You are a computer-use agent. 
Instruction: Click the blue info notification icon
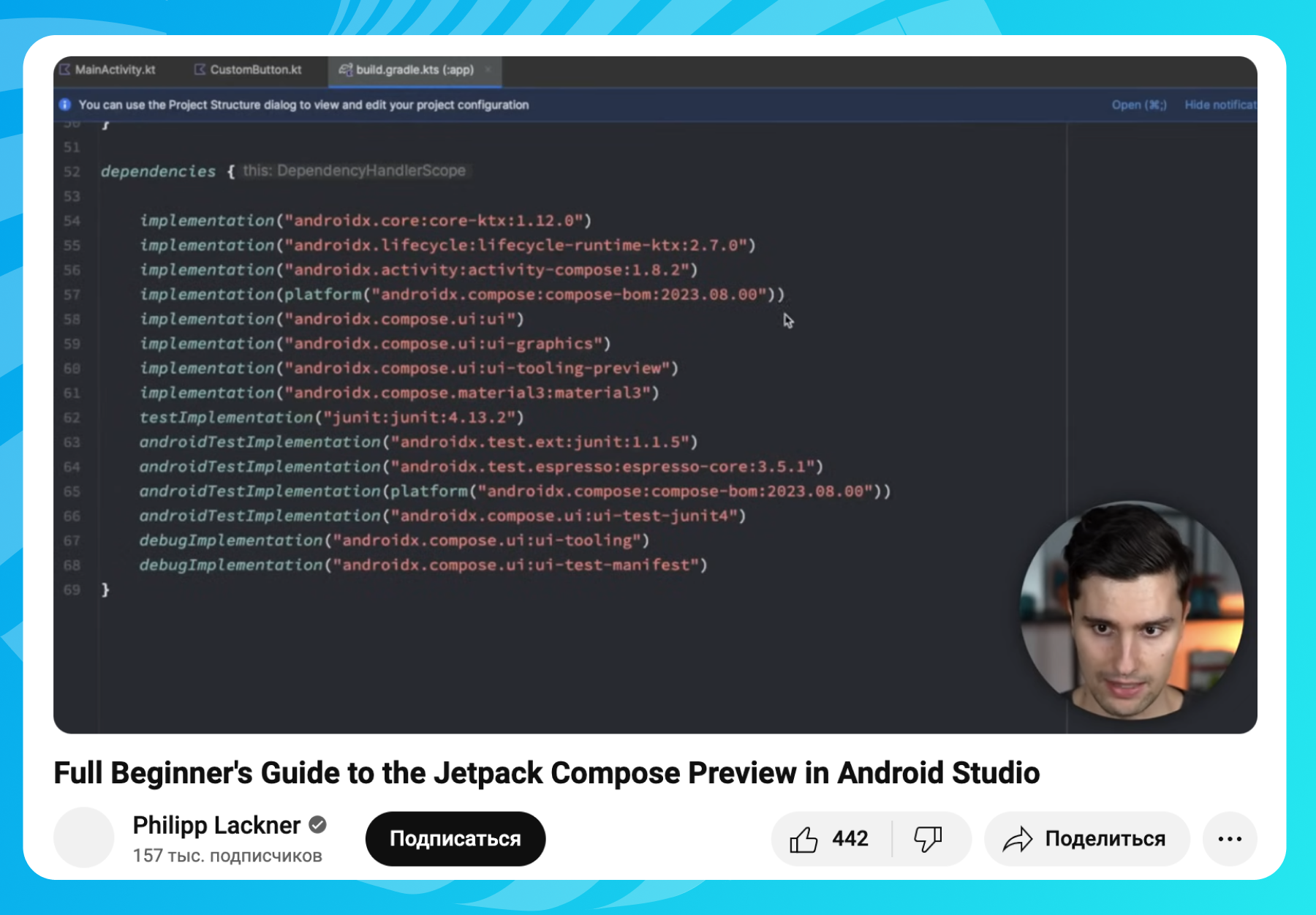65,105
